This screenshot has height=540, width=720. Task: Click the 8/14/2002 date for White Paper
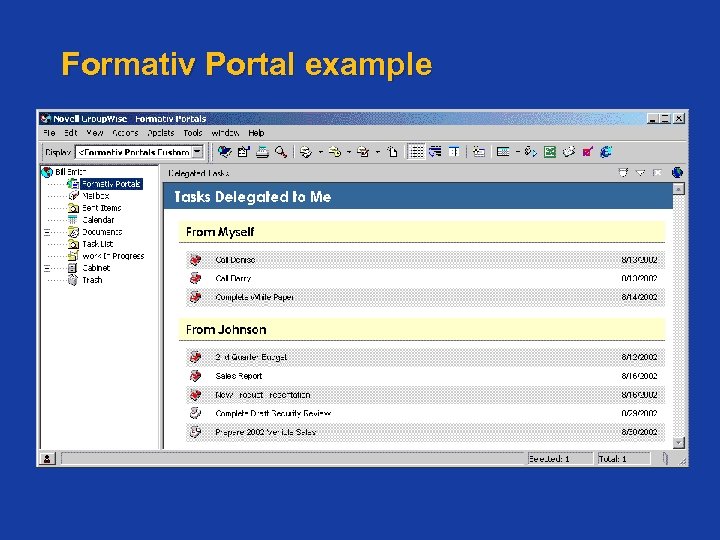point(639,297)
